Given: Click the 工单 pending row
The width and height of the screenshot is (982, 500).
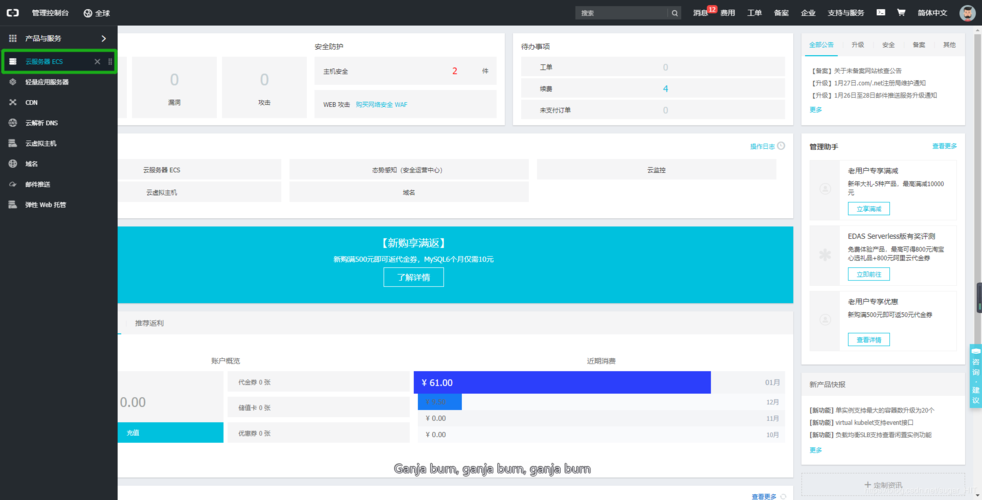Looking at the screenshot, I should (x=653, y=67).
